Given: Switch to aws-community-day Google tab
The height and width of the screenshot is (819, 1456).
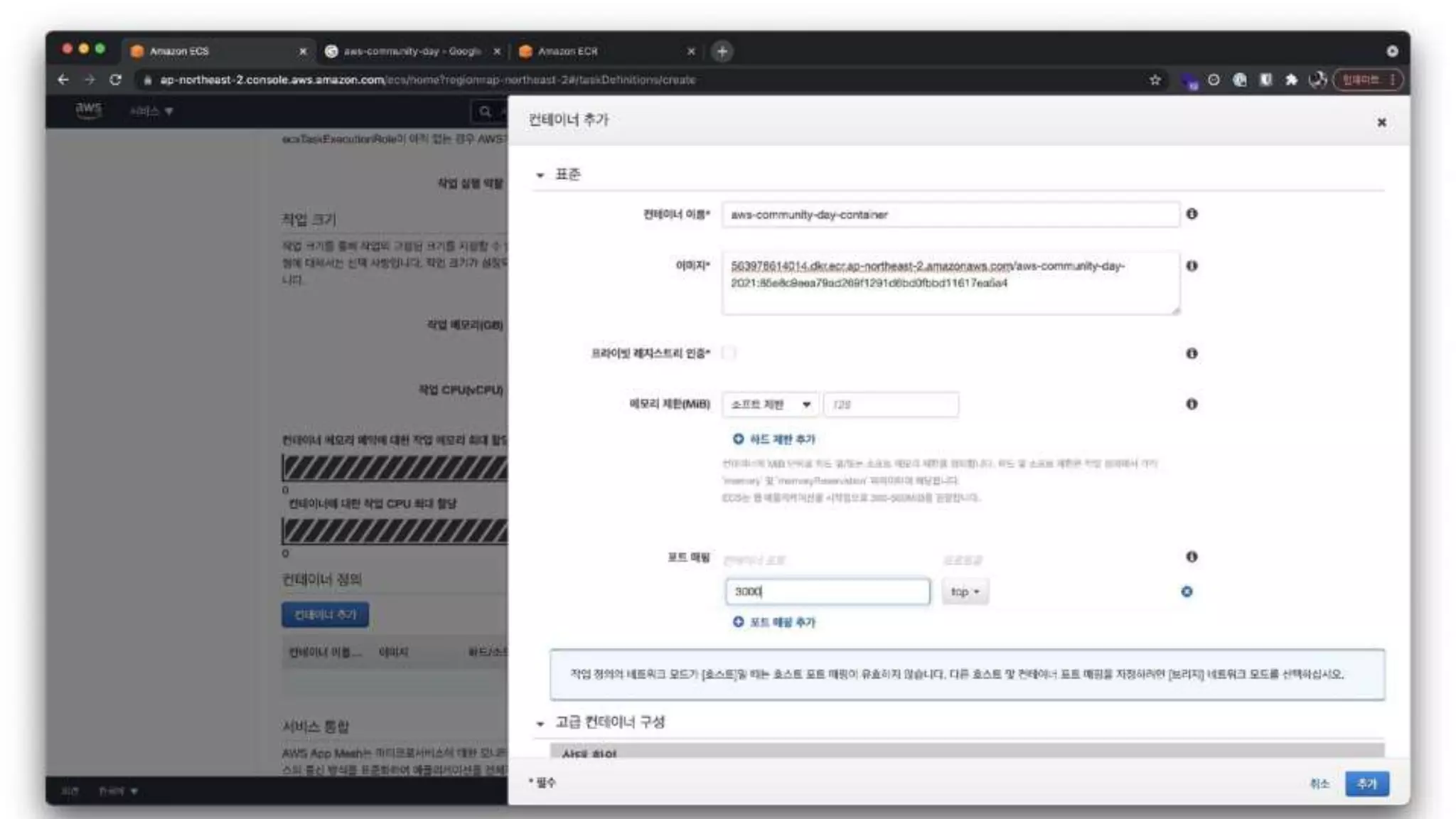Looking at the screenshot, I should coord(411,51).
